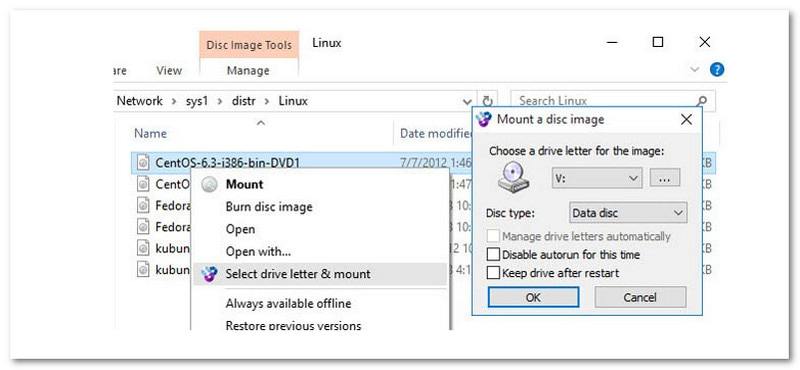This screenshot has height=370, width=800.
Task: Click the Mount a disc image title icon
Action: (483, 119)
